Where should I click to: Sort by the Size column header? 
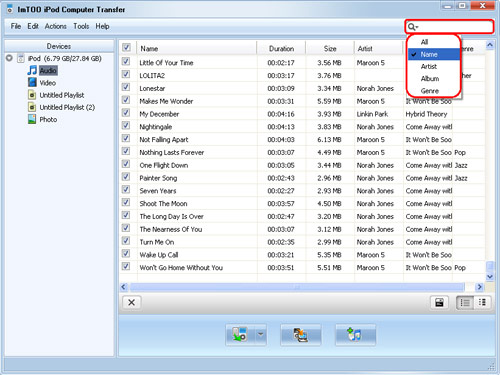[x=330, y=49]
